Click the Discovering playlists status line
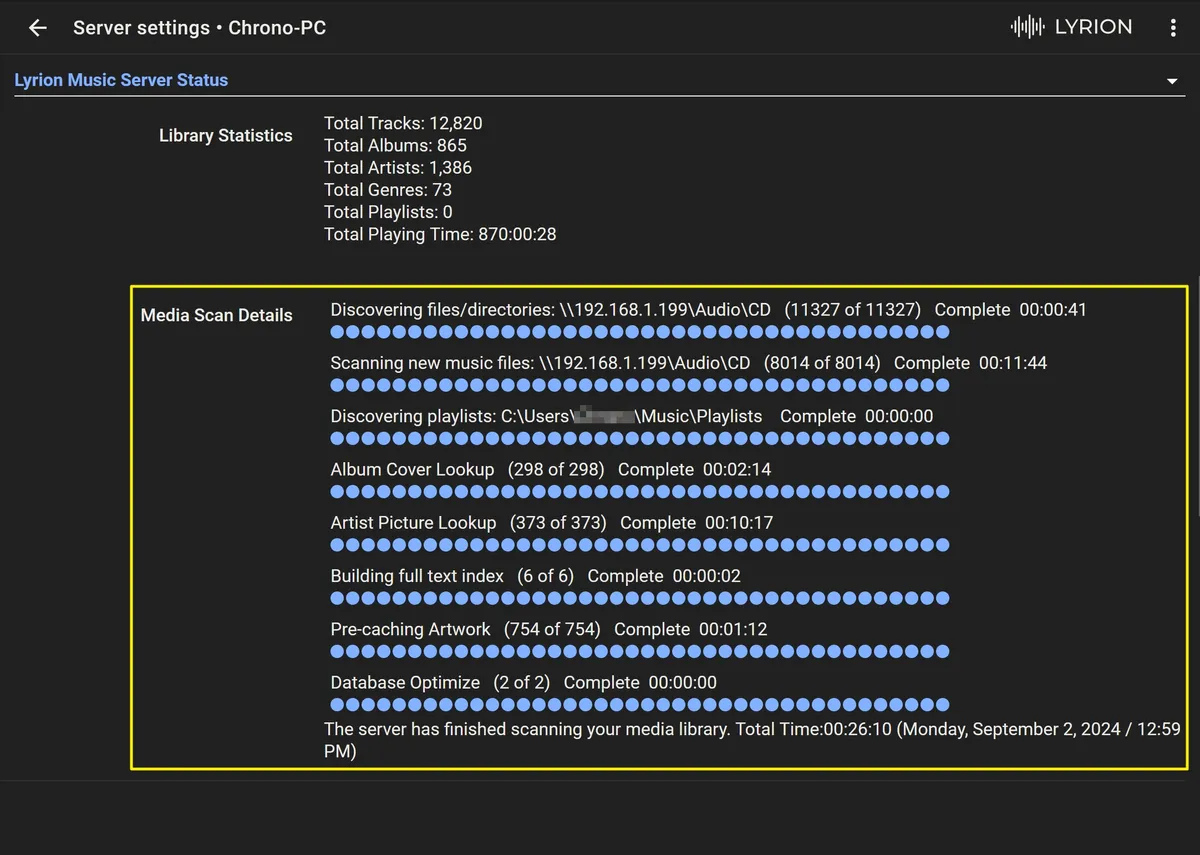Viewport: 1200px width, 855px height. [x=632, y=416]
